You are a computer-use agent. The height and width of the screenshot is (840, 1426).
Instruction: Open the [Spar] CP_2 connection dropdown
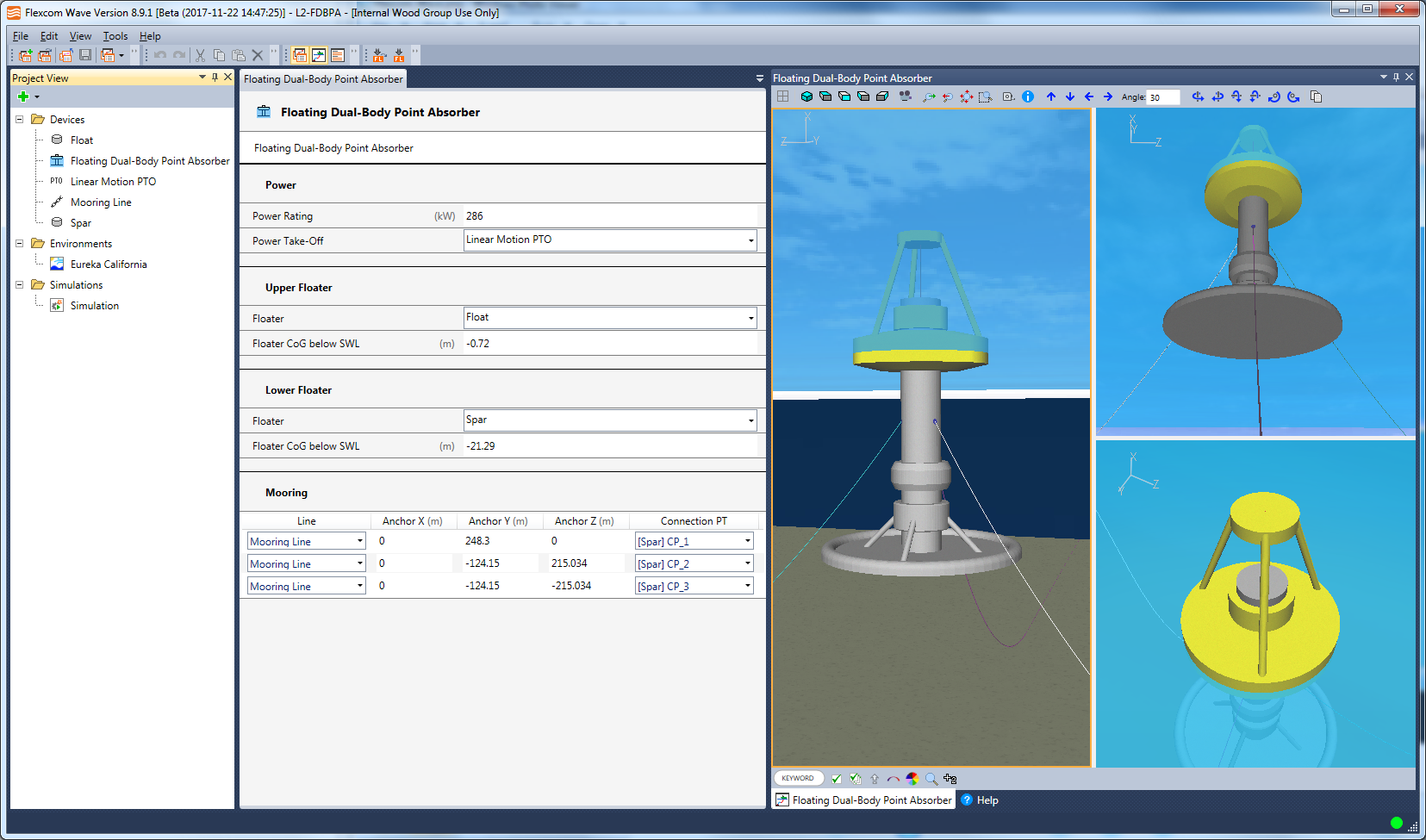[748, 563]
